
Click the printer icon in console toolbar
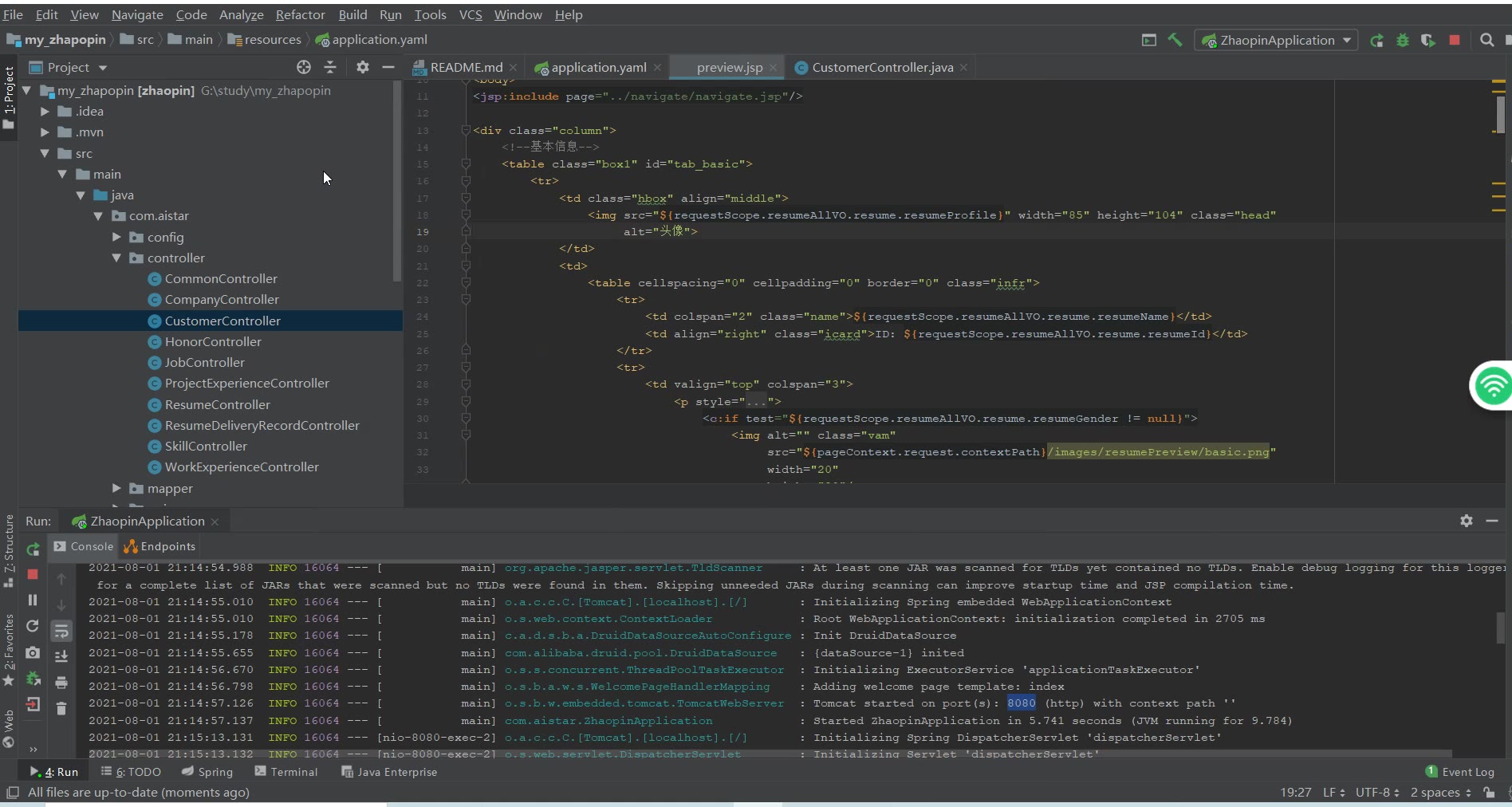61,683
